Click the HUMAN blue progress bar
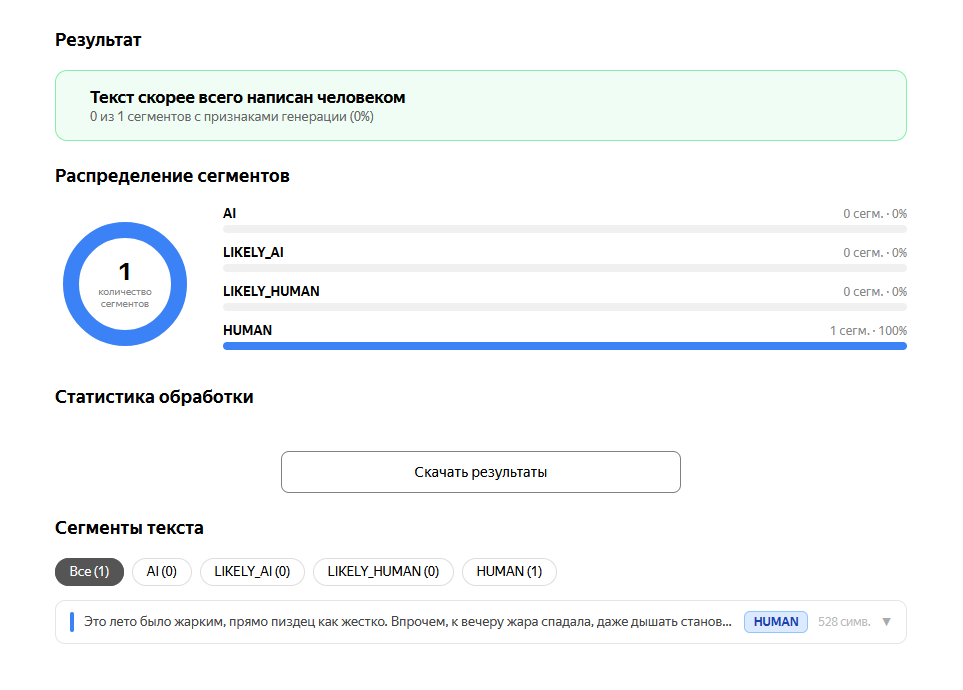 tap(564, 346)
